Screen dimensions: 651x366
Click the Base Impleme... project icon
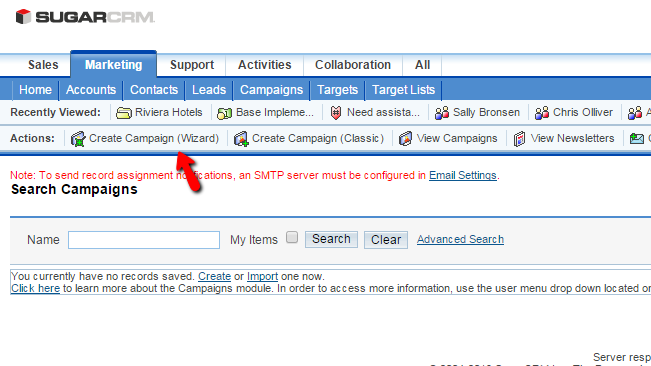pyautogui.click(x=224, y=113)
